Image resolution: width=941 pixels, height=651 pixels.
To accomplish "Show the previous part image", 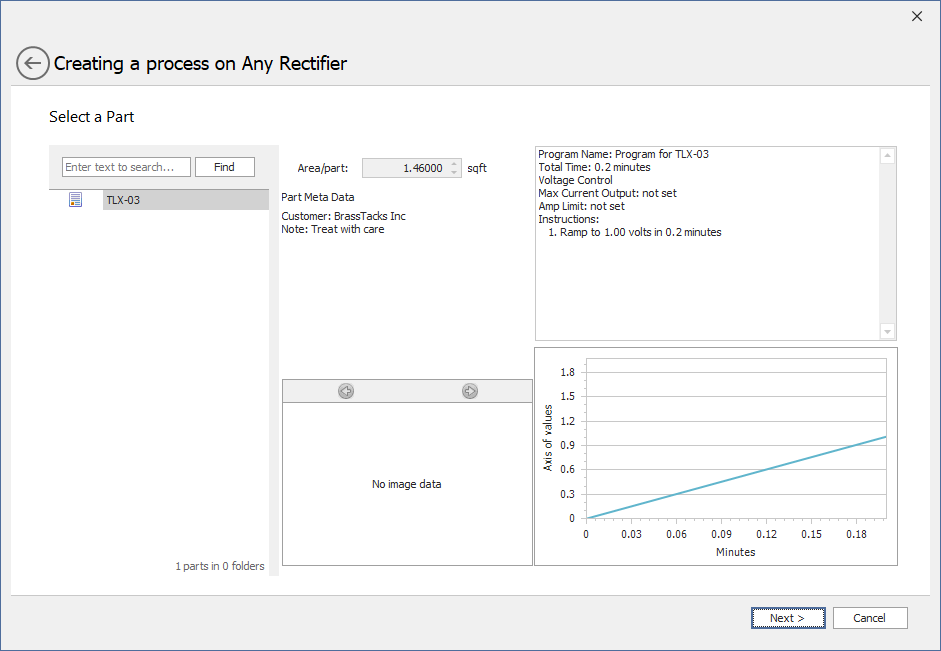I will (x=346, y=391).
